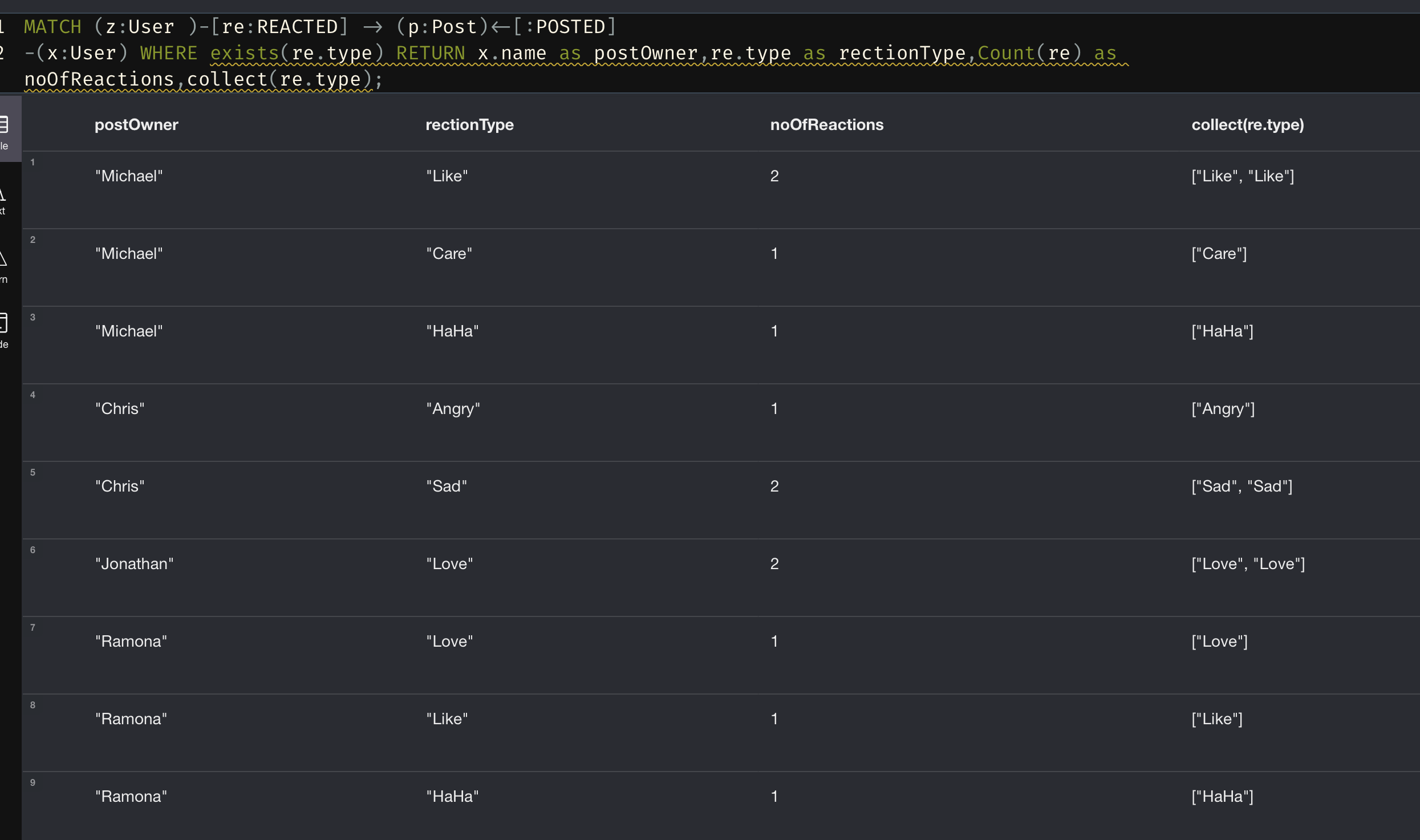Screen dimensions: 1420x840
Task: Select the "Angry" reaction type cell
Action: point(453,409)
